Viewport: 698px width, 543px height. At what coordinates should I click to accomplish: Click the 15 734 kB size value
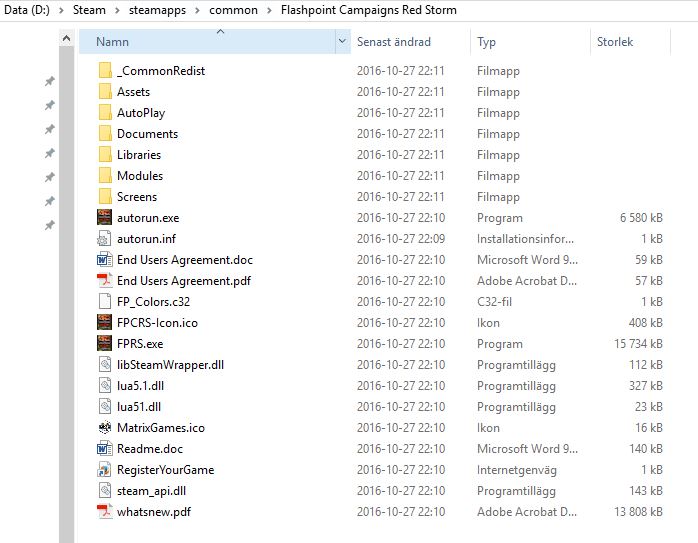tap(638, 344)
